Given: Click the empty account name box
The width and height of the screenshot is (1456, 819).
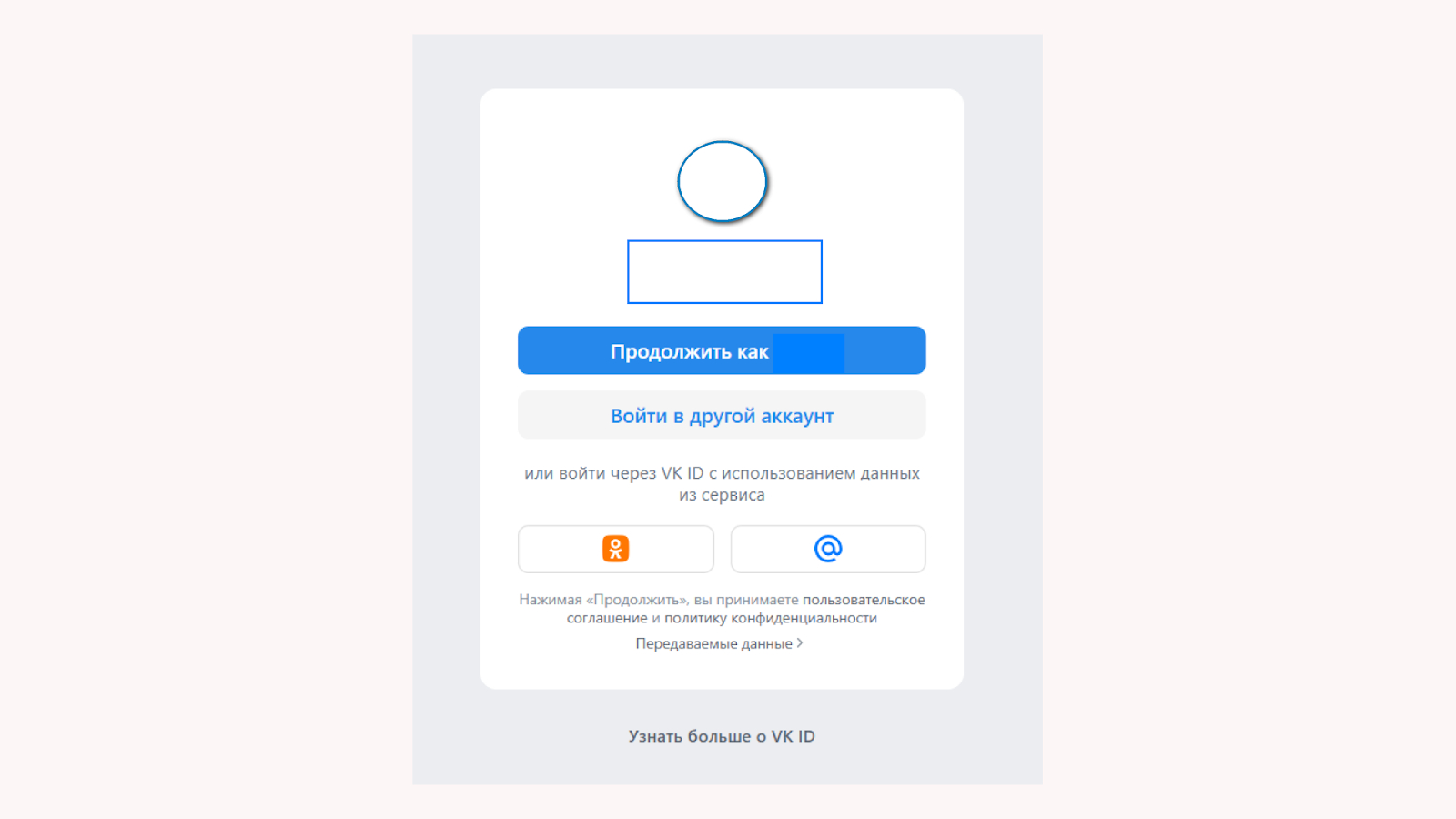Looking at the screenshot, I should point(724,272).
